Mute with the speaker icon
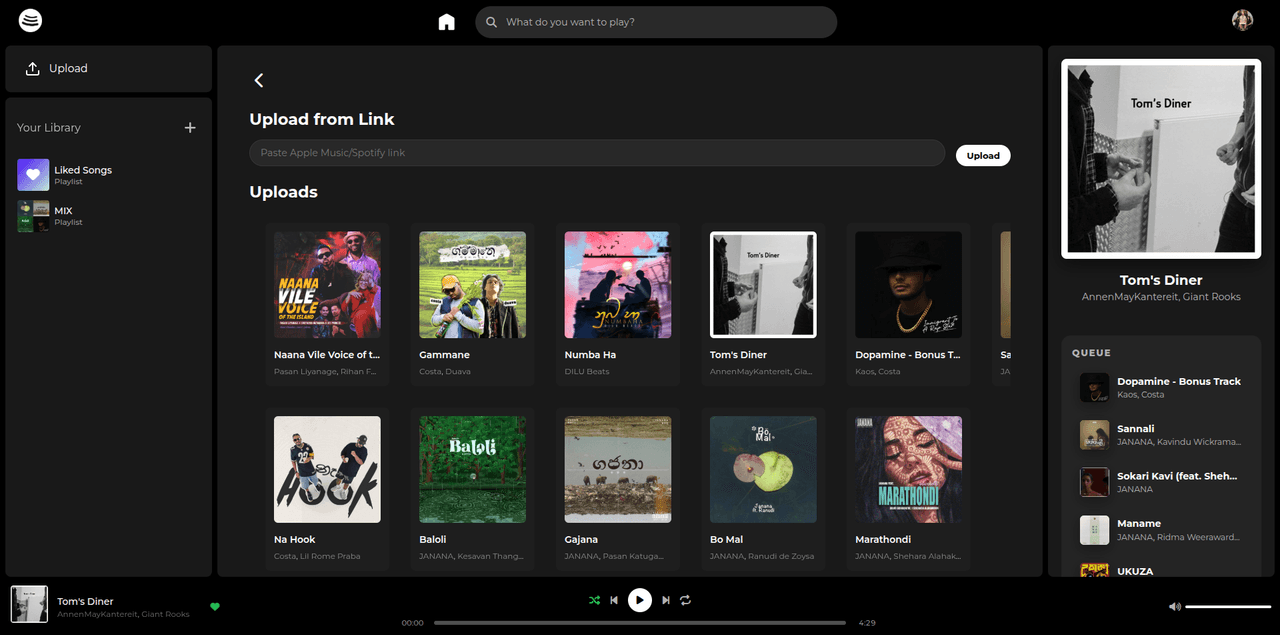Image resolution: width=1280 pixels, height=635 pixels. pyautogui.click(x=1175, y=606)
